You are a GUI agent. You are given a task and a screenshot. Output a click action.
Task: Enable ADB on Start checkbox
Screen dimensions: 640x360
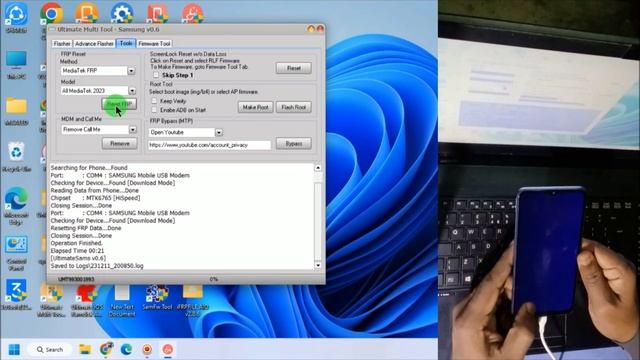[154, 110]
